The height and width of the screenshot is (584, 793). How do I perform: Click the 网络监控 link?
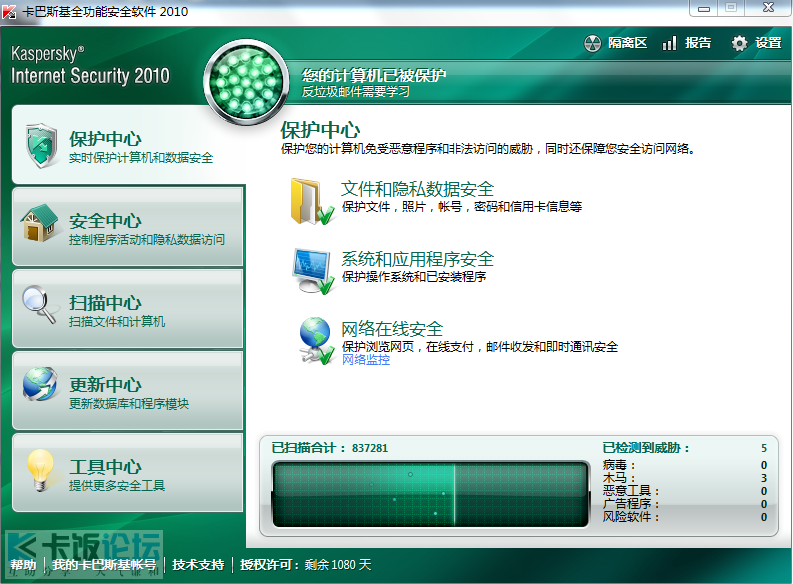tap(366, 360)
